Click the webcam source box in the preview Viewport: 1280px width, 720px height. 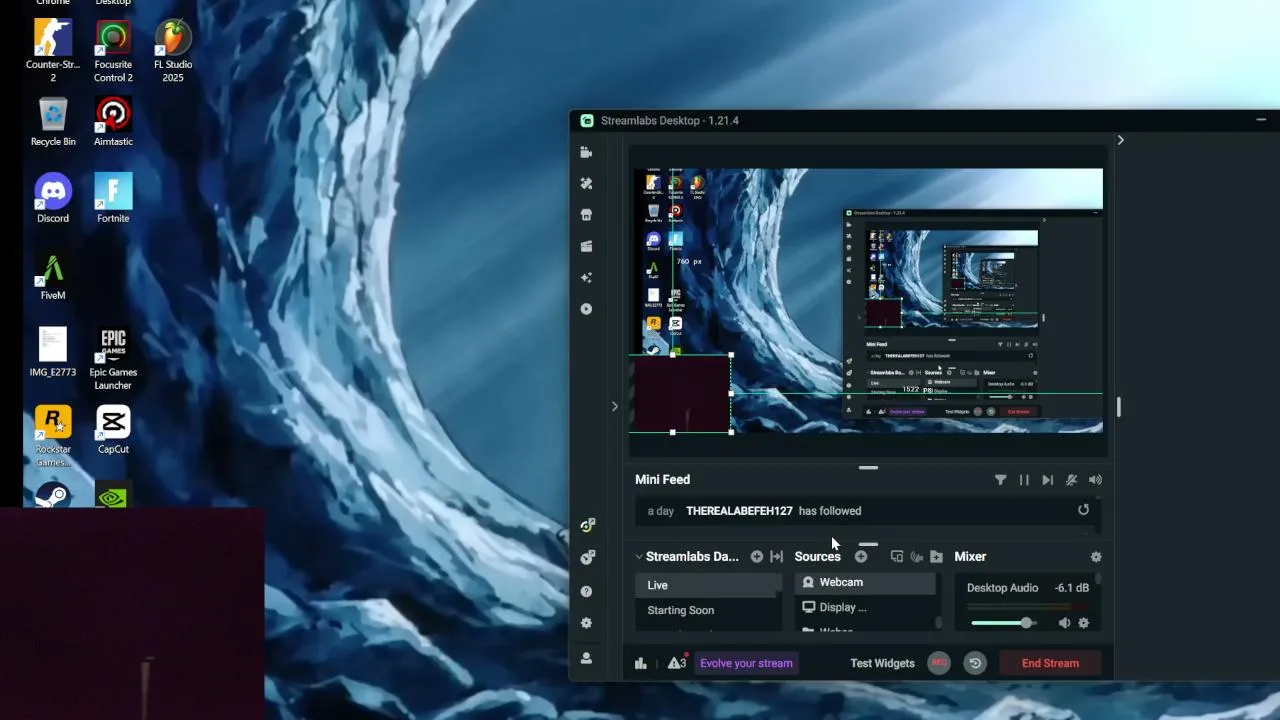[x=680, y=394]
